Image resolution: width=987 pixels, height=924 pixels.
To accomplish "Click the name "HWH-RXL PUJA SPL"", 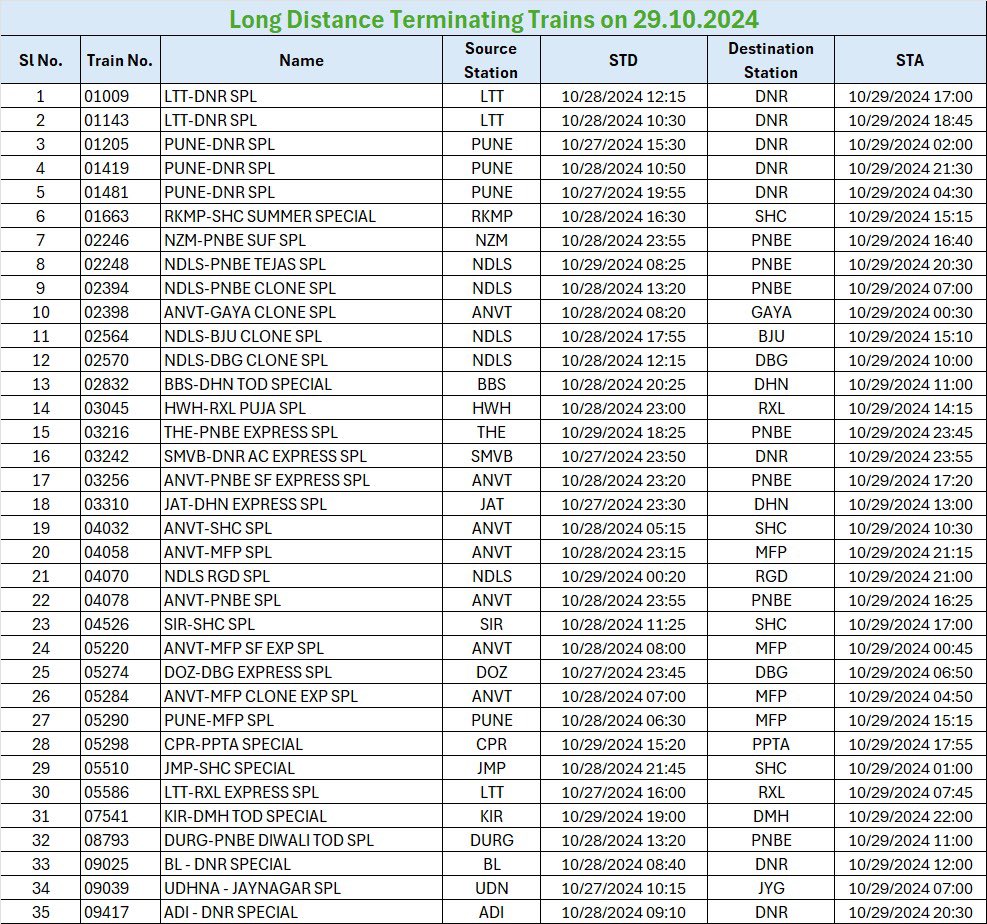I will point(235,408).
